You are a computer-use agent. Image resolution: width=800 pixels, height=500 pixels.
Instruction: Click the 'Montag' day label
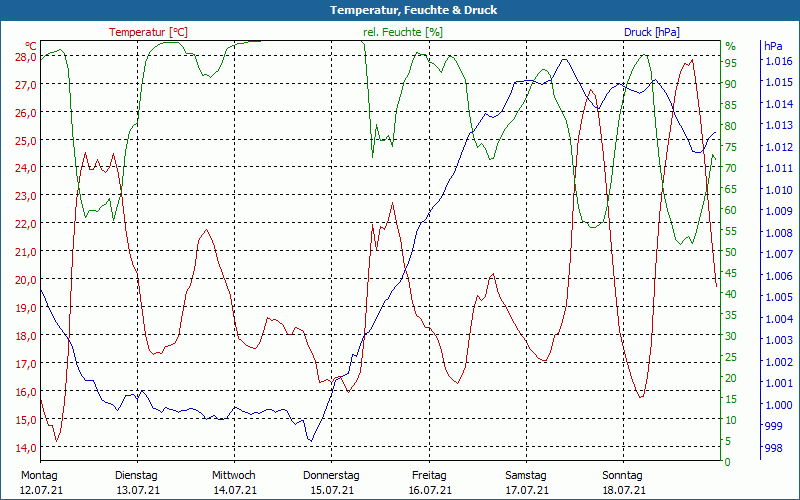39,475
